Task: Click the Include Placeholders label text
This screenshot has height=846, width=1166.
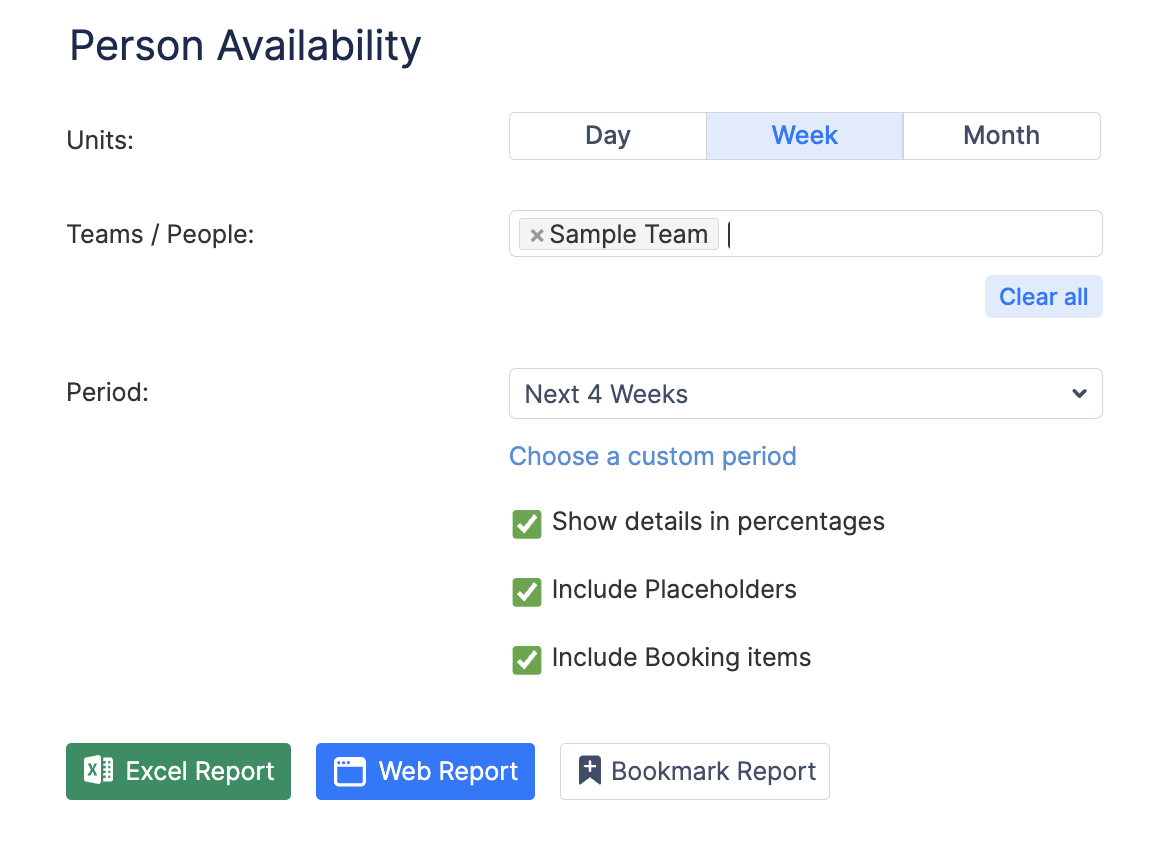Action: [674, 590]
